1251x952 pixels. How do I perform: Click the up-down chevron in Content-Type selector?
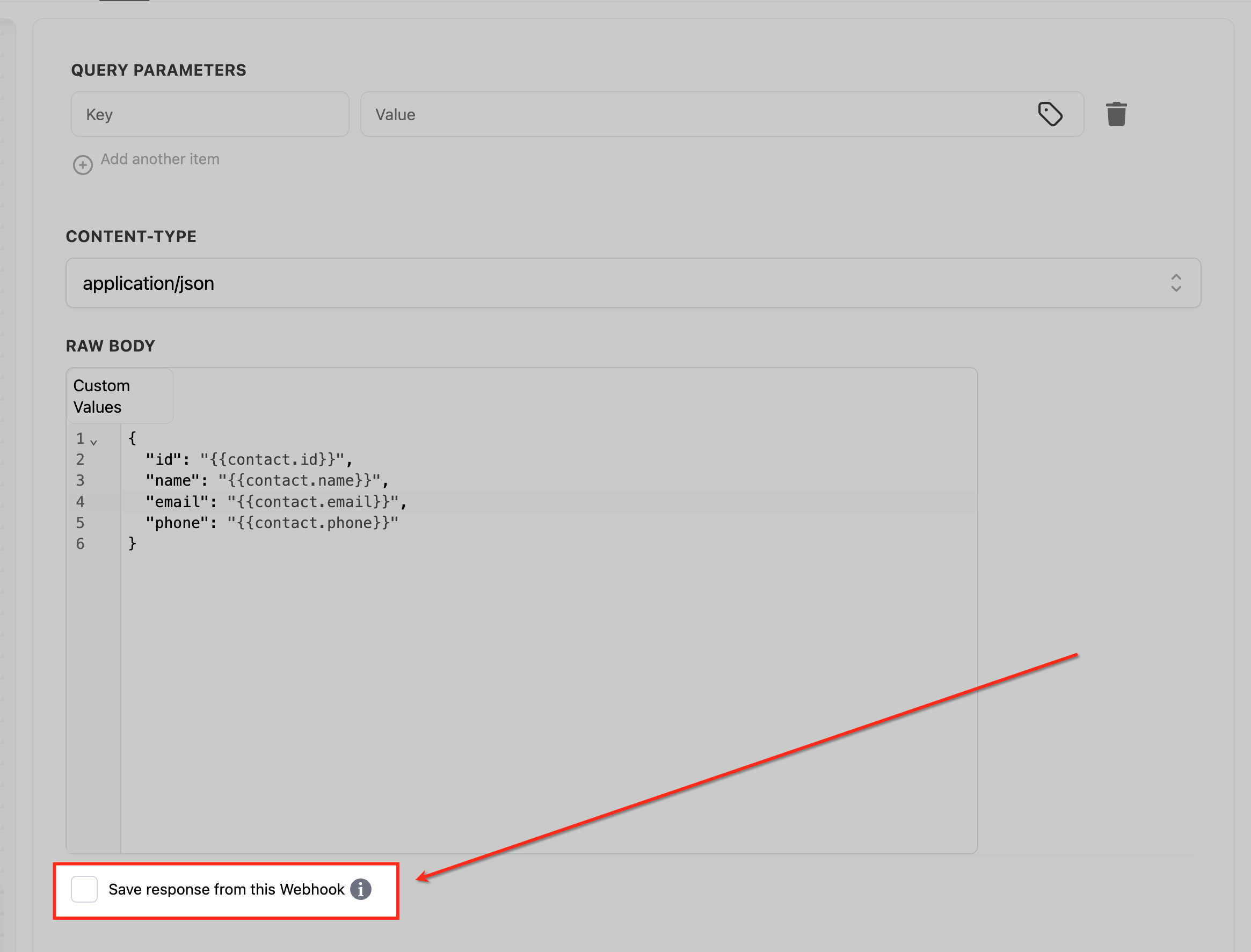(x=1176, y=283)
